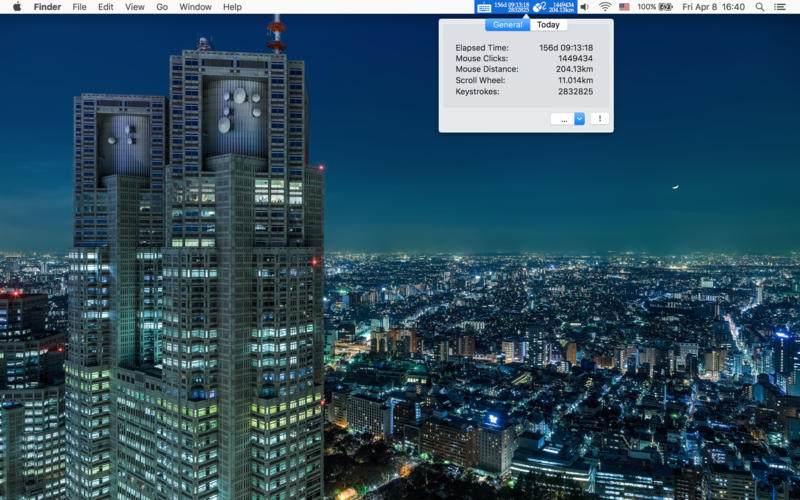Click the battery status icon
The image size is (800, 500).
tap(665, 7)
